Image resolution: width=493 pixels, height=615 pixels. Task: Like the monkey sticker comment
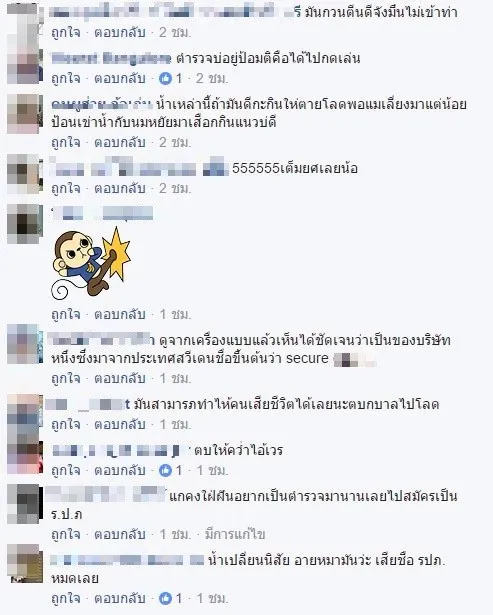pyautogui.click(x=65, y=315)
